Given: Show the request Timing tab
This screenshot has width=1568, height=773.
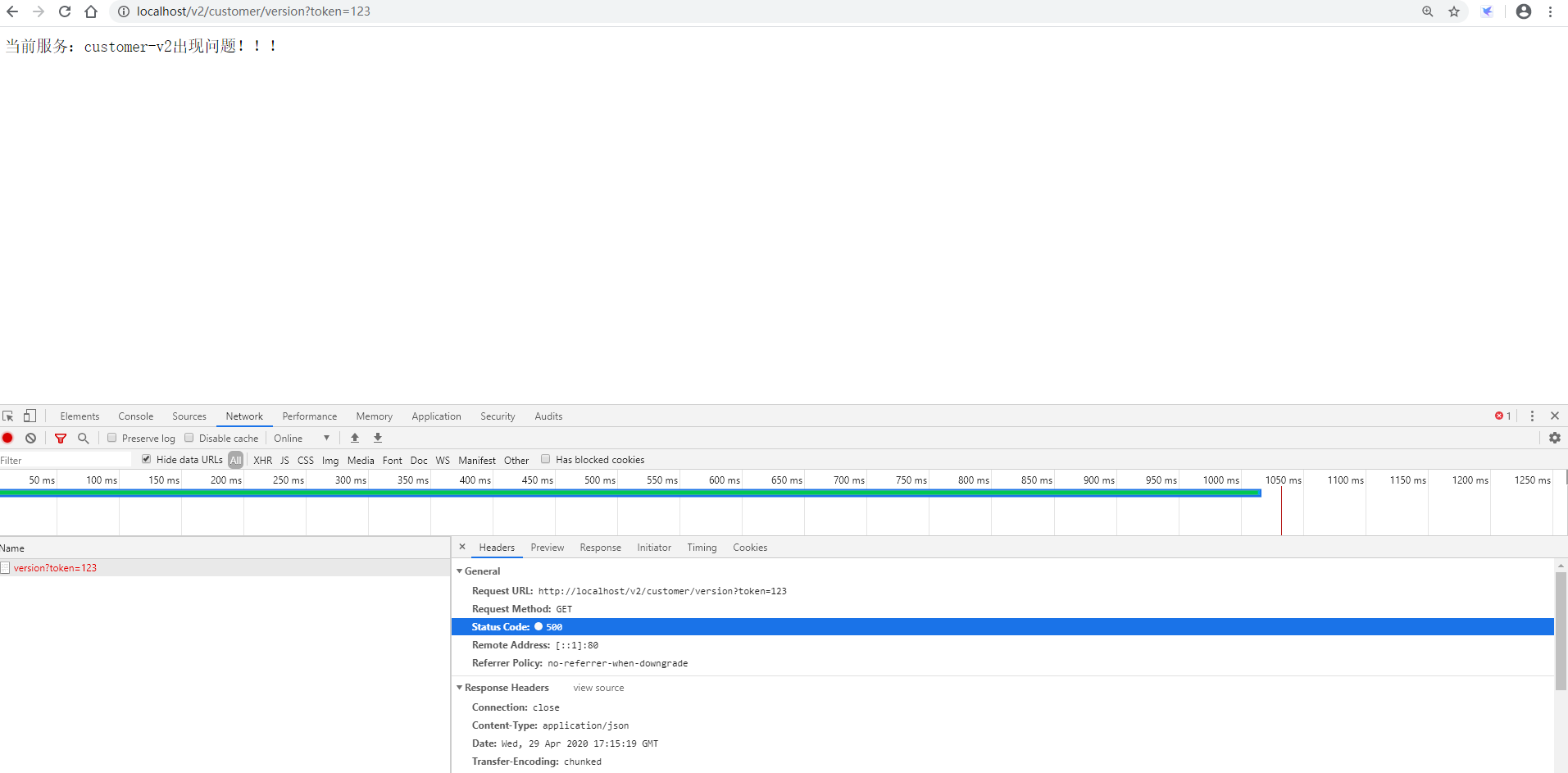Looking at the screenshot, I should (702, 548).
